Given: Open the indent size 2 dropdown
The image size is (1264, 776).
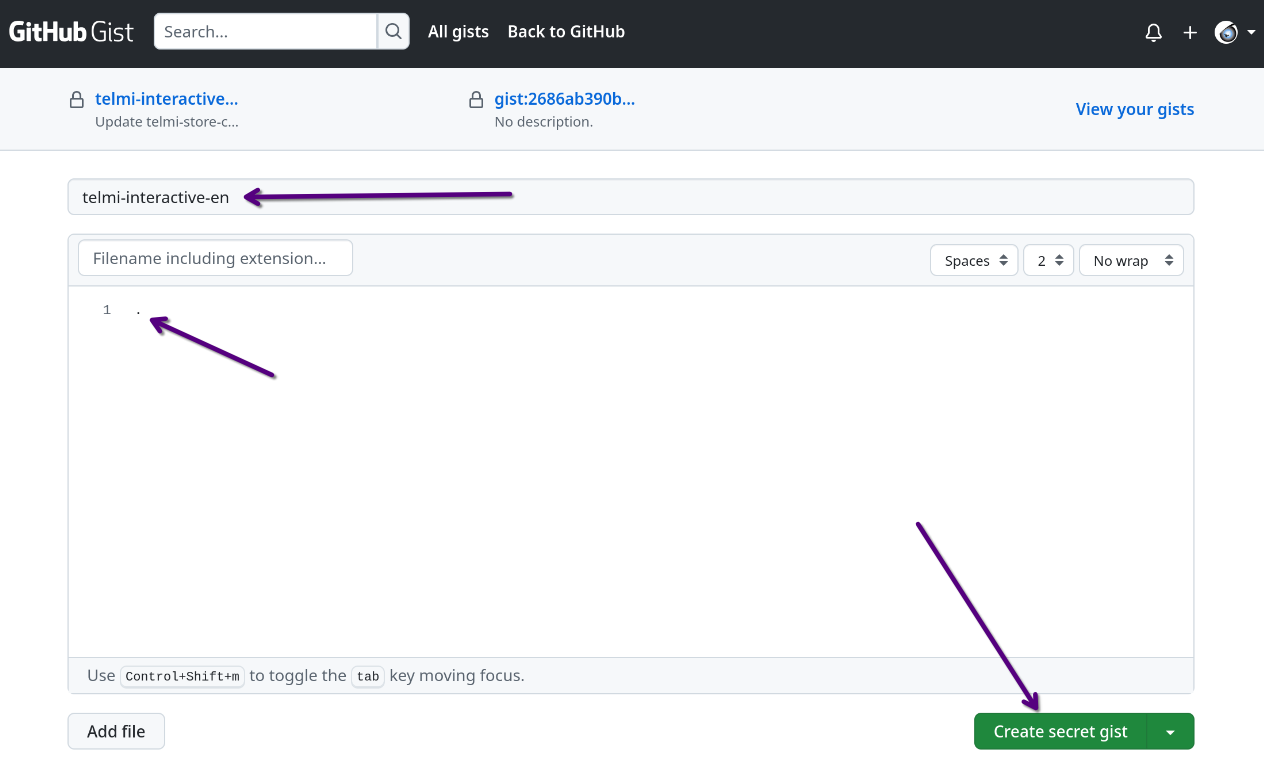Looking at the screenshot, I should pyautogui.click(x=1048, y=261).
